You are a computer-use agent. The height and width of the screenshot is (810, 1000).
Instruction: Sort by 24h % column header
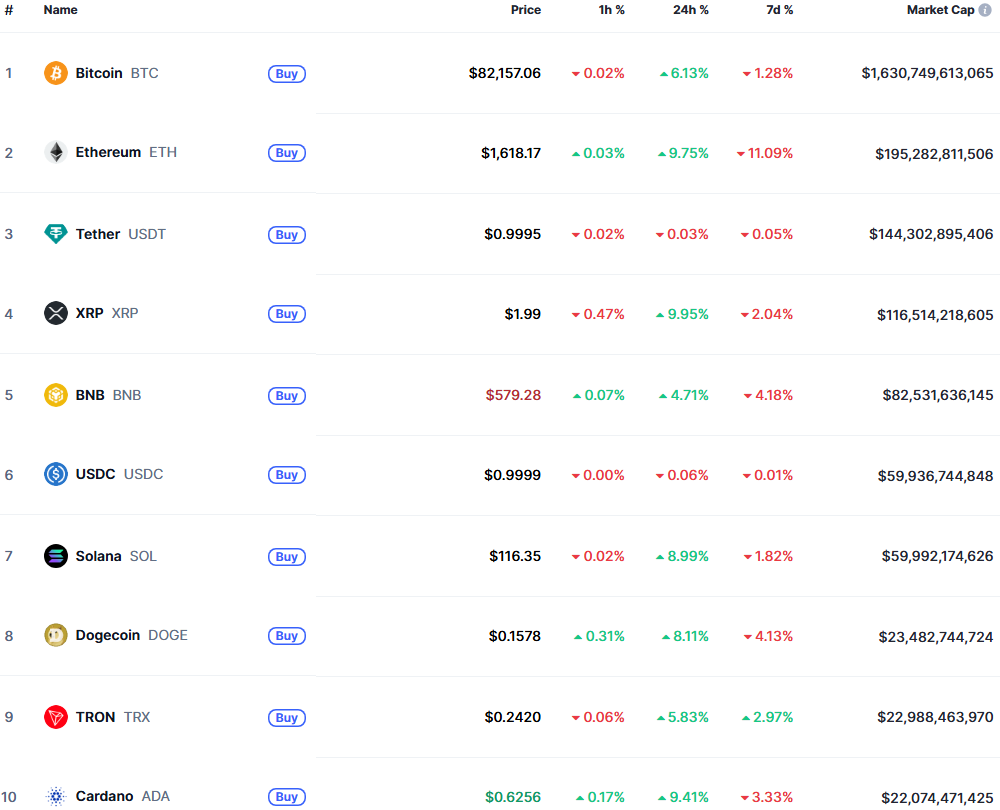tap(690, 10)
